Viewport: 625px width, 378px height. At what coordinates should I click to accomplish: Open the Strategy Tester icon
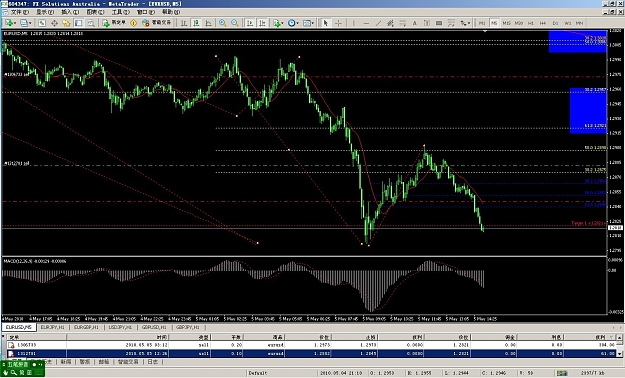pos(91,23)
